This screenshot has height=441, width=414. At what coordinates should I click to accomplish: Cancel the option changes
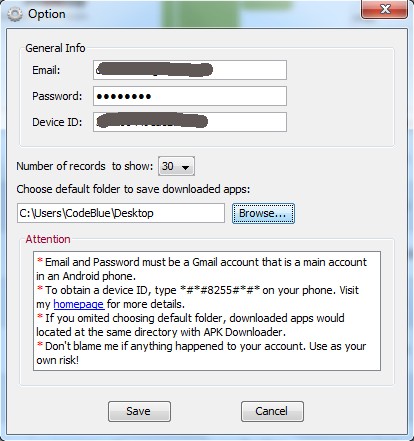coord(272,411)
